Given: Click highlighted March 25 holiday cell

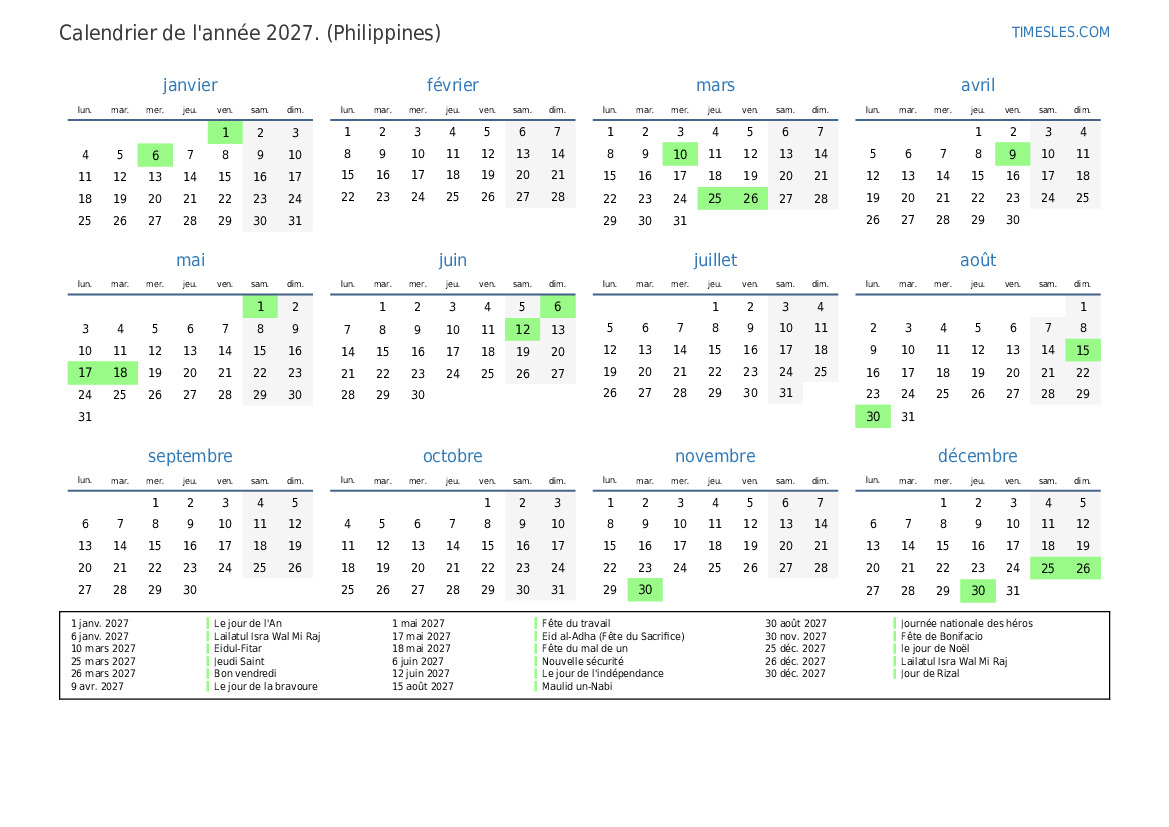Looking at the screenshot, I should point(715,198).
